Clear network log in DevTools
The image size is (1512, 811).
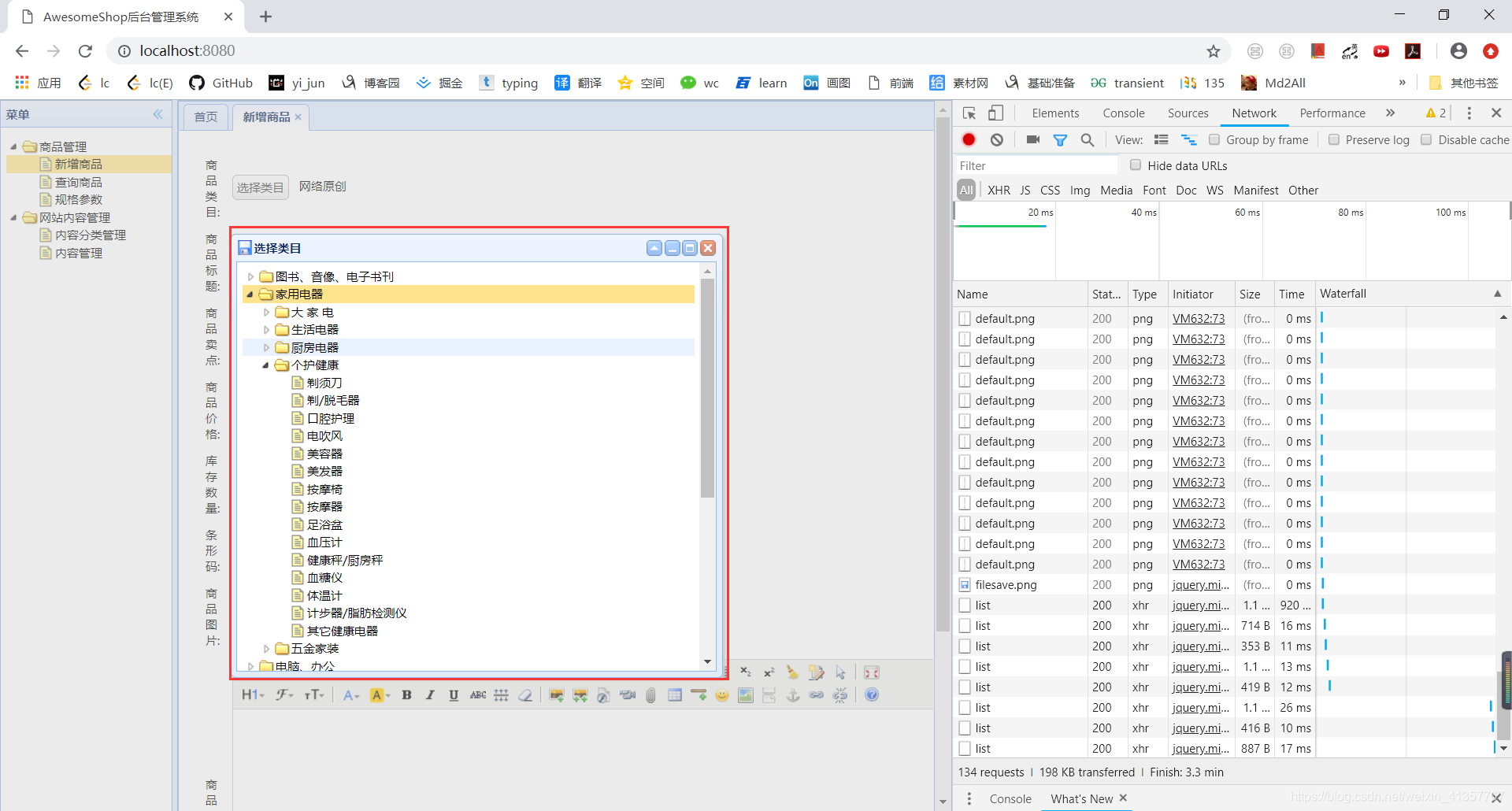pyautogui.click(x=997, y=139)
